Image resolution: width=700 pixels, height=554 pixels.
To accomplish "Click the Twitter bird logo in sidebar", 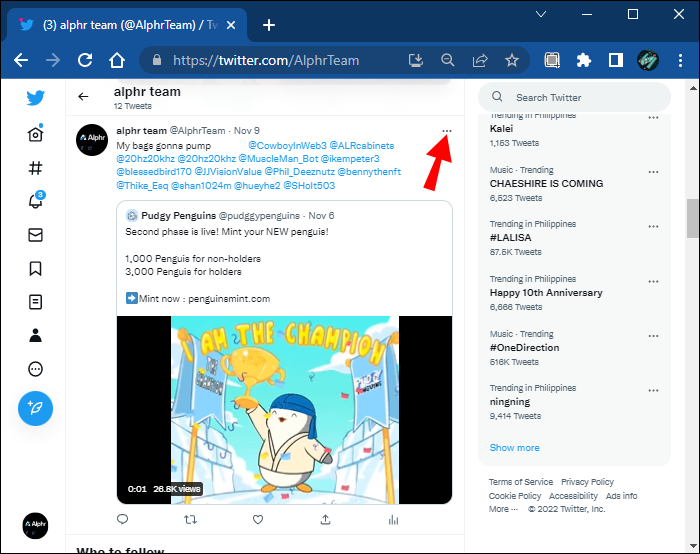I will 35,98.
